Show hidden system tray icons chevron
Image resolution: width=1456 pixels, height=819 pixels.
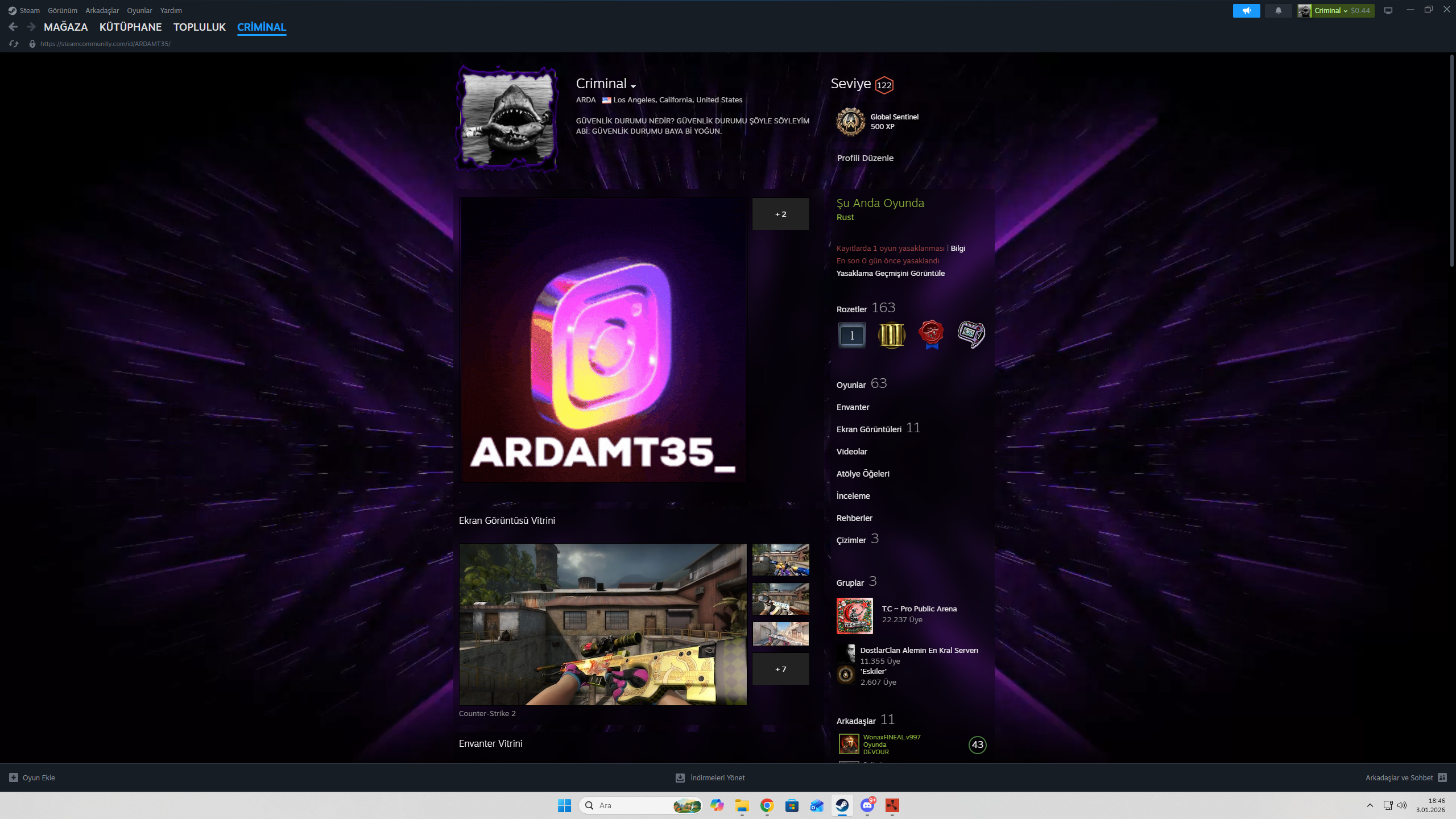[1370, 805]
